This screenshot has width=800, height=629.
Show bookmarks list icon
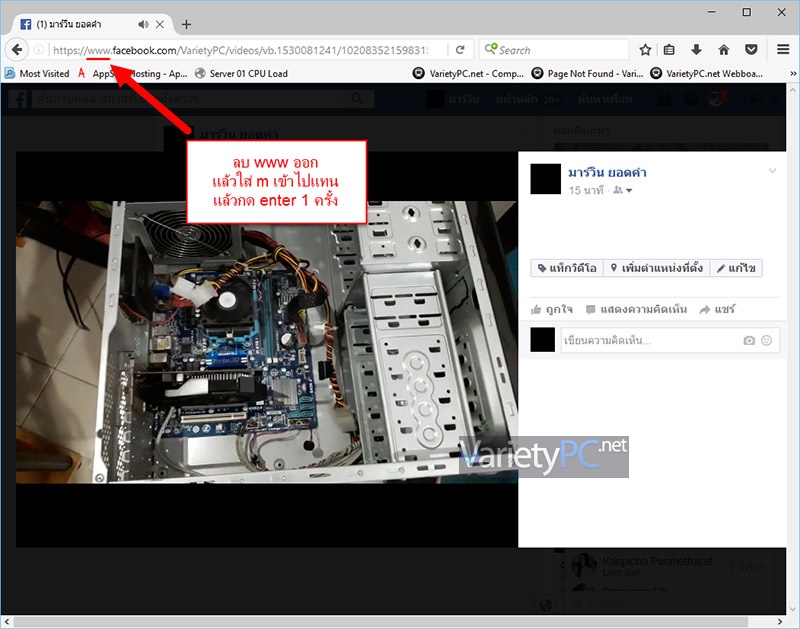tap(669, 49)
